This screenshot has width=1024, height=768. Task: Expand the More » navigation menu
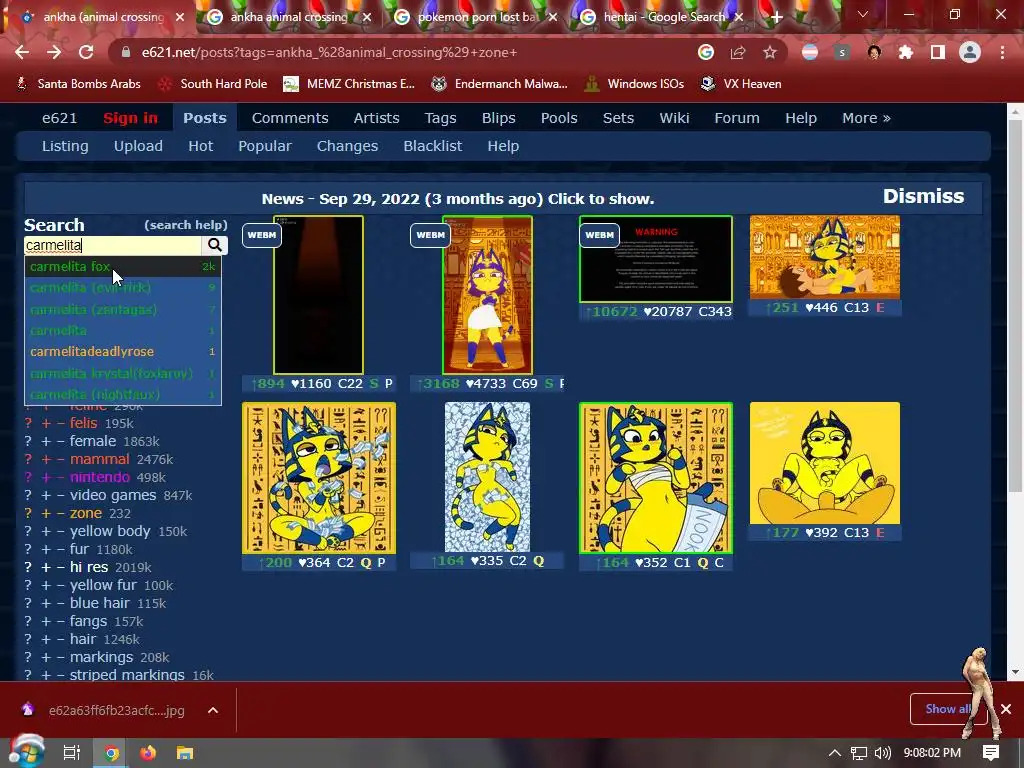[x=866, y=118]
